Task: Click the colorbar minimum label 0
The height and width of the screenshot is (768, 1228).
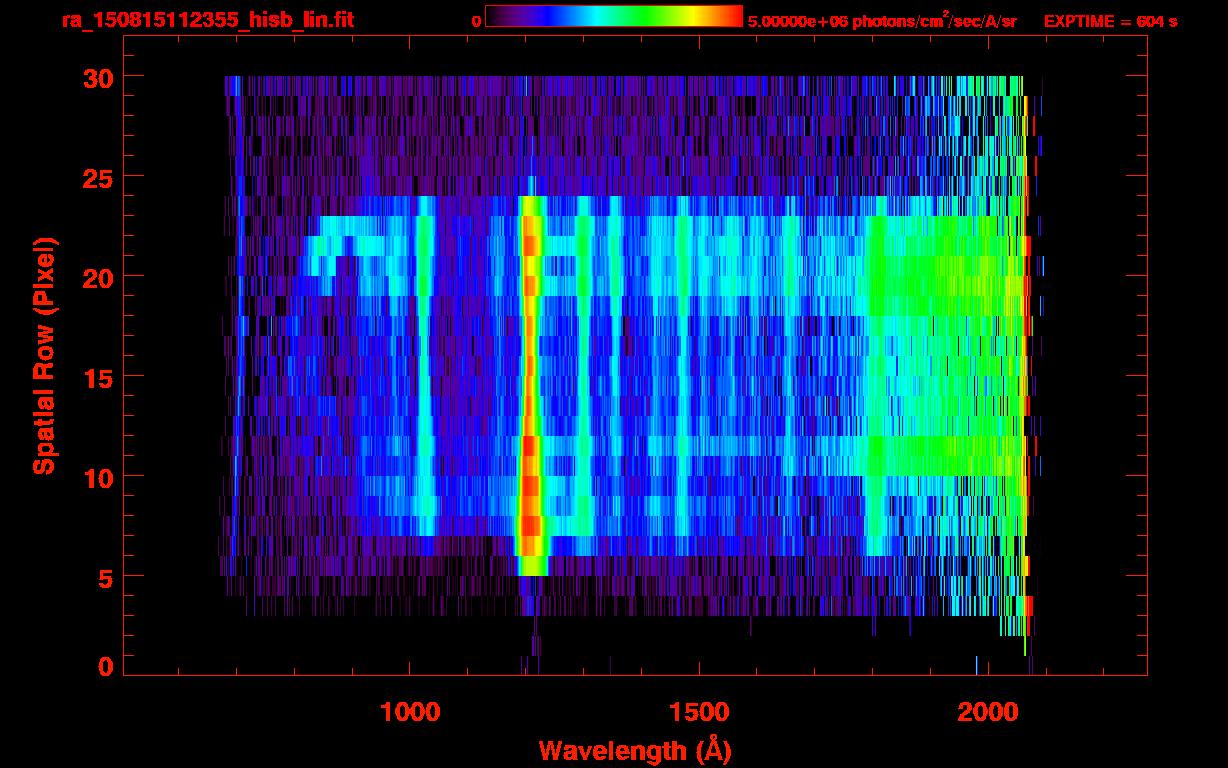Action: pyautogui.click(x=476, y=21)
